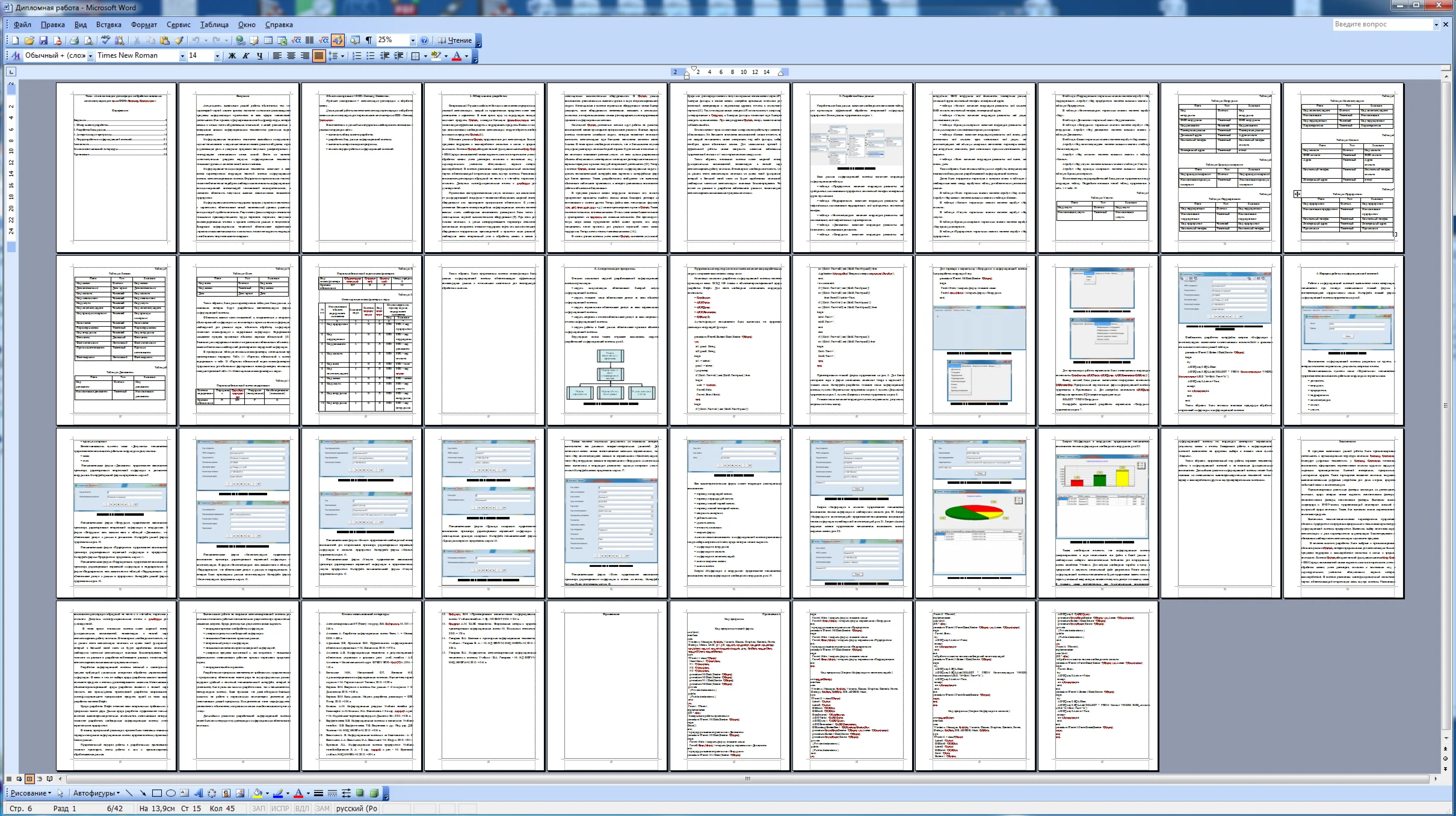Select the Oval drawing shape tool
This screenshot has height=816, width=1456.
(x=171, y=793)
